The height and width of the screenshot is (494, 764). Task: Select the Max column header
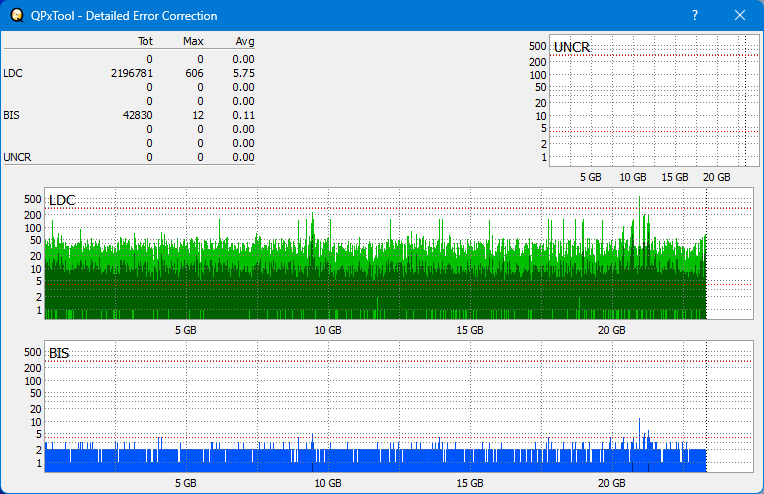pos(194,41)
